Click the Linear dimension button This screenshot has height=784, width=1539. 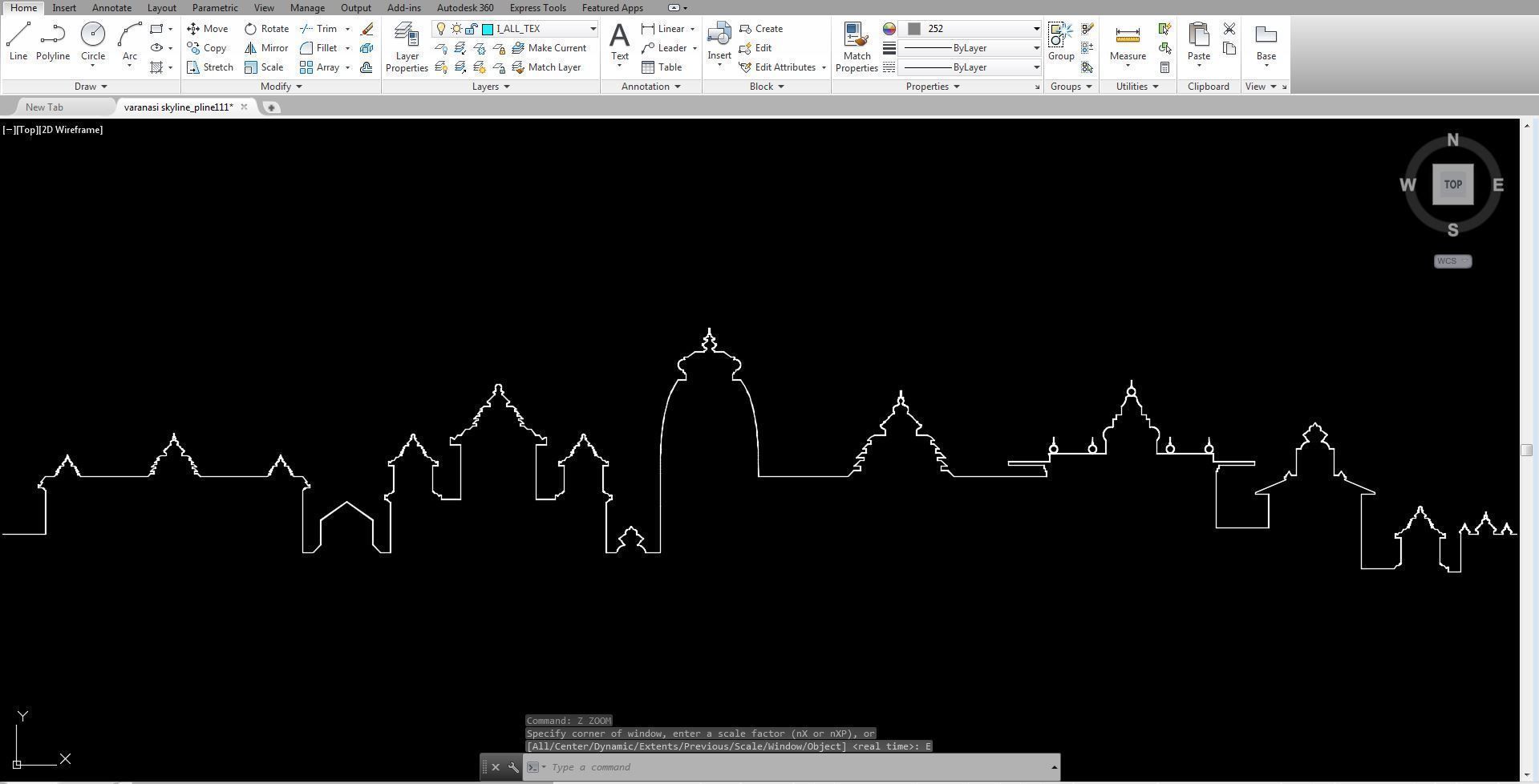pyautogui.click(x=663, y=29)
